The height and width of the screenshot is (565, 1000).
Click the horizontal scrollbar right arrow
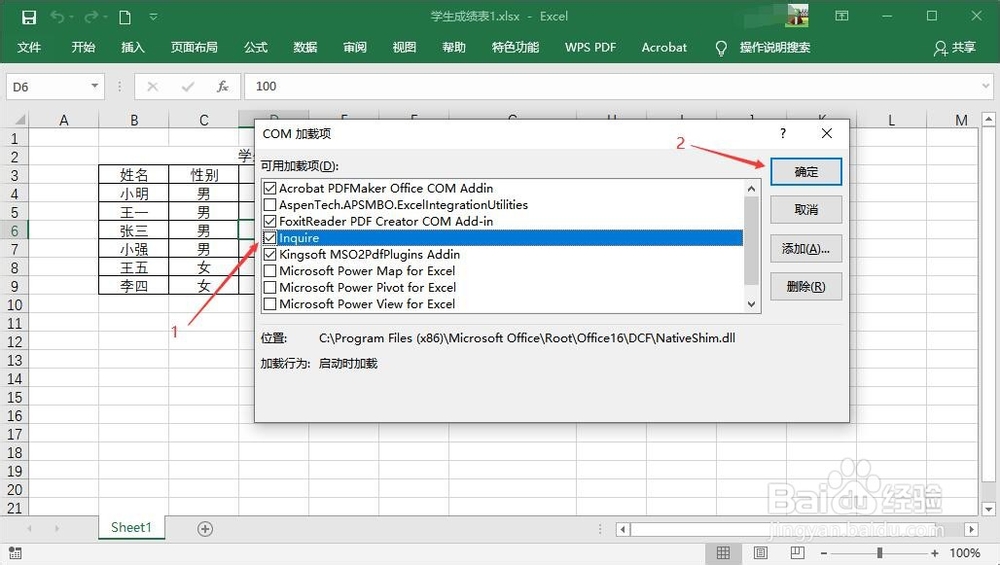(971, 529)
